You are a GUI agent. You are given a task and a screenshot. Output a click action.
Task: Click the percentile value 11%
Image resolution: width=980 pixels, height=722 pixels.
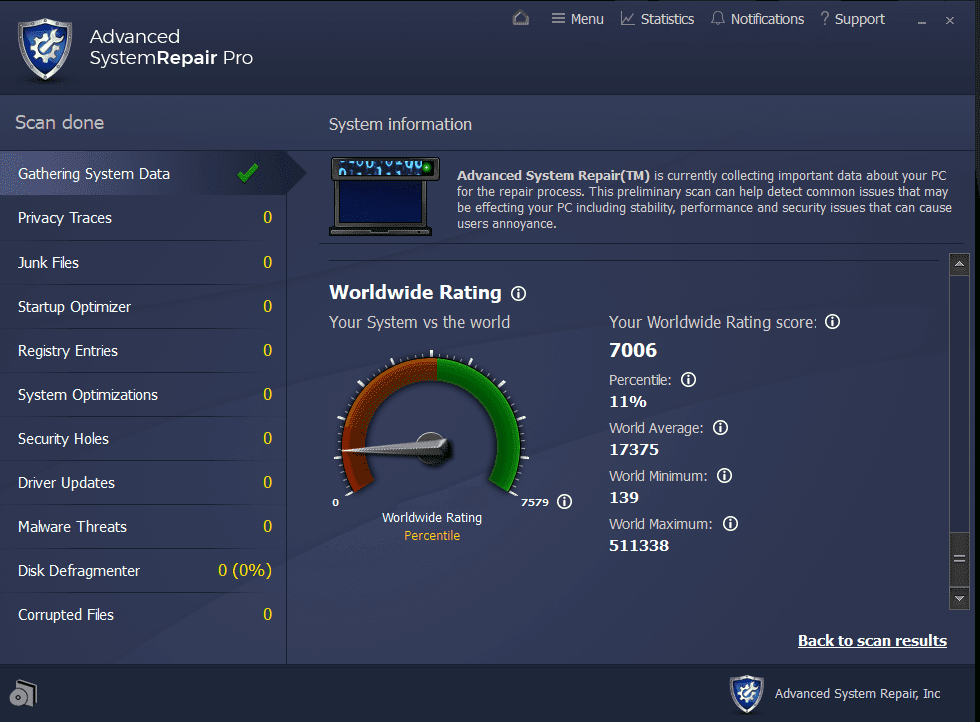628,402
